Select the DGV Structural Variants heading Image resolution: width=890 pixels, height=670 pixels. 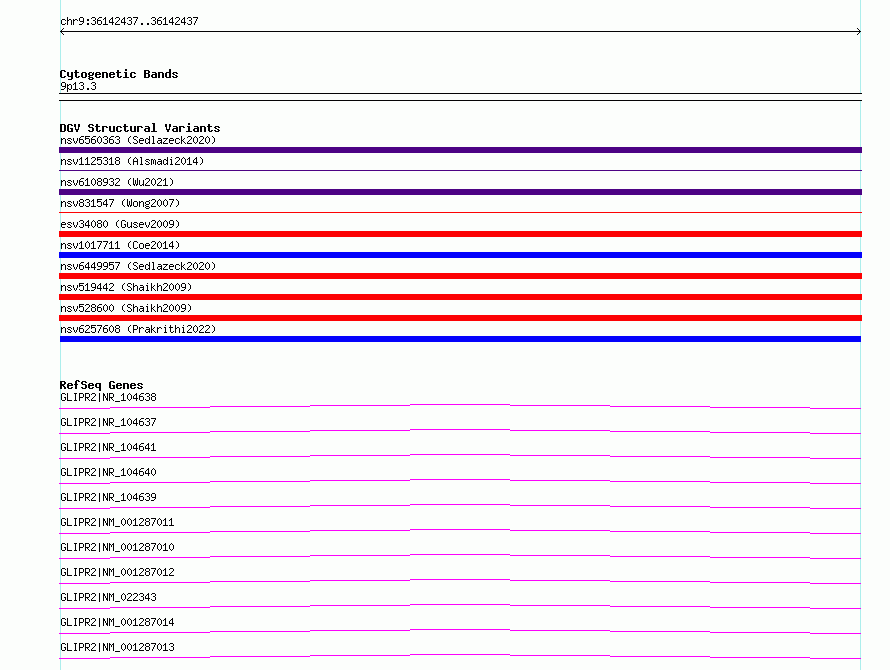[x=140, y=128]
